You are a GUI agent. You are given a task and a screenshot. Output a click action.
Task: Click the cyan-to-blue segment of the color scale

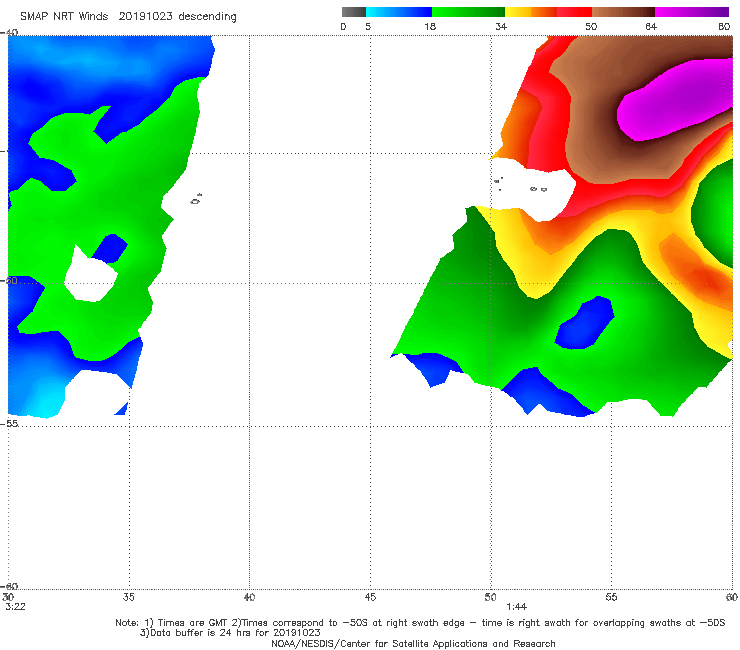pyautogui.click(x=399, y=12)
